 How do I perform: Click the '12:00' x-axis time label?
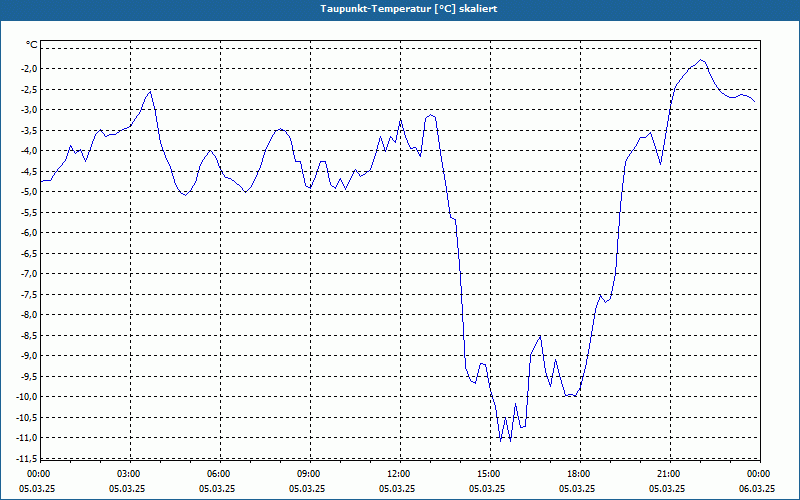(x=398, y=474)
